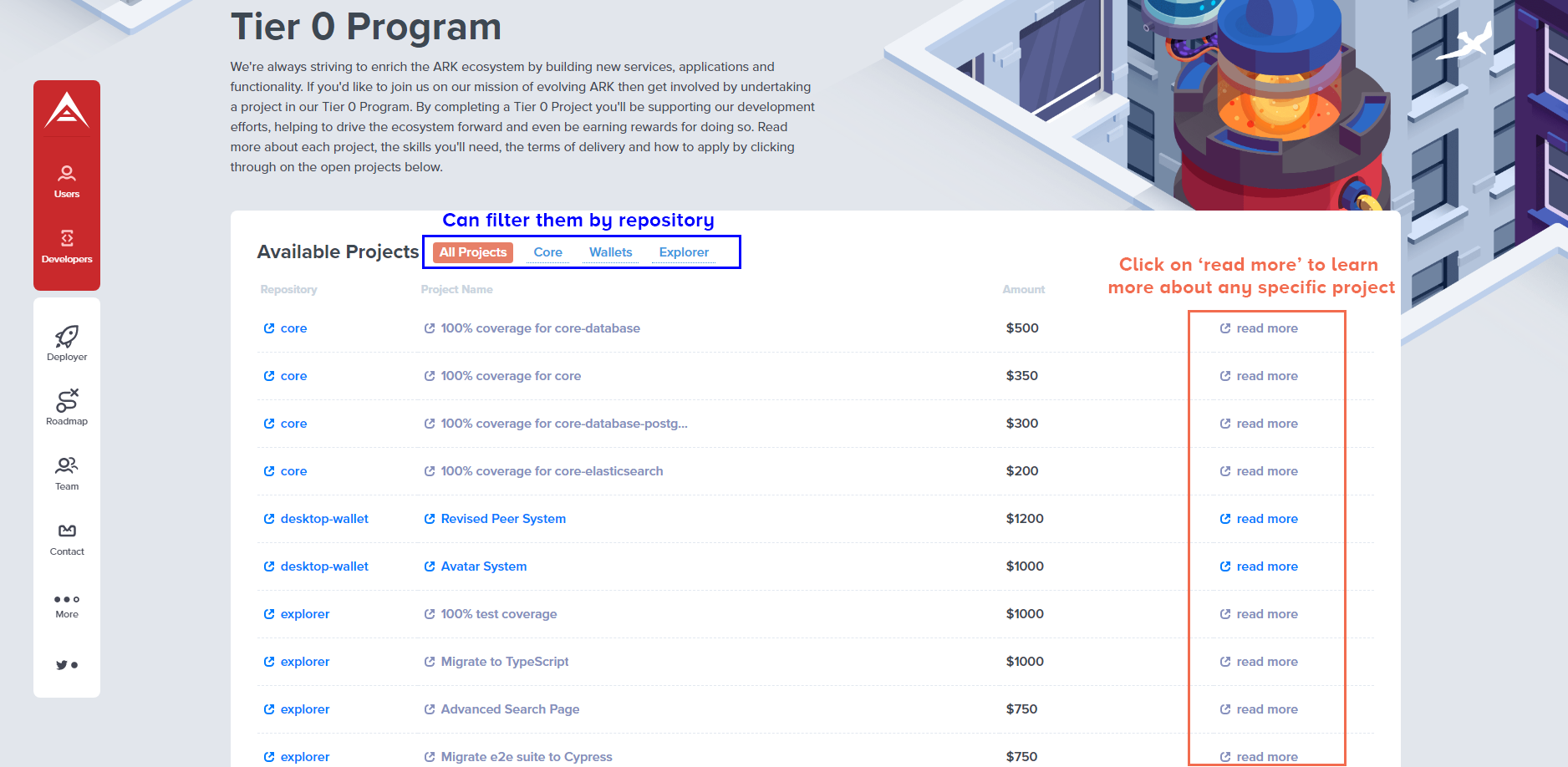Click the $500 amount value

(1022, 328)
